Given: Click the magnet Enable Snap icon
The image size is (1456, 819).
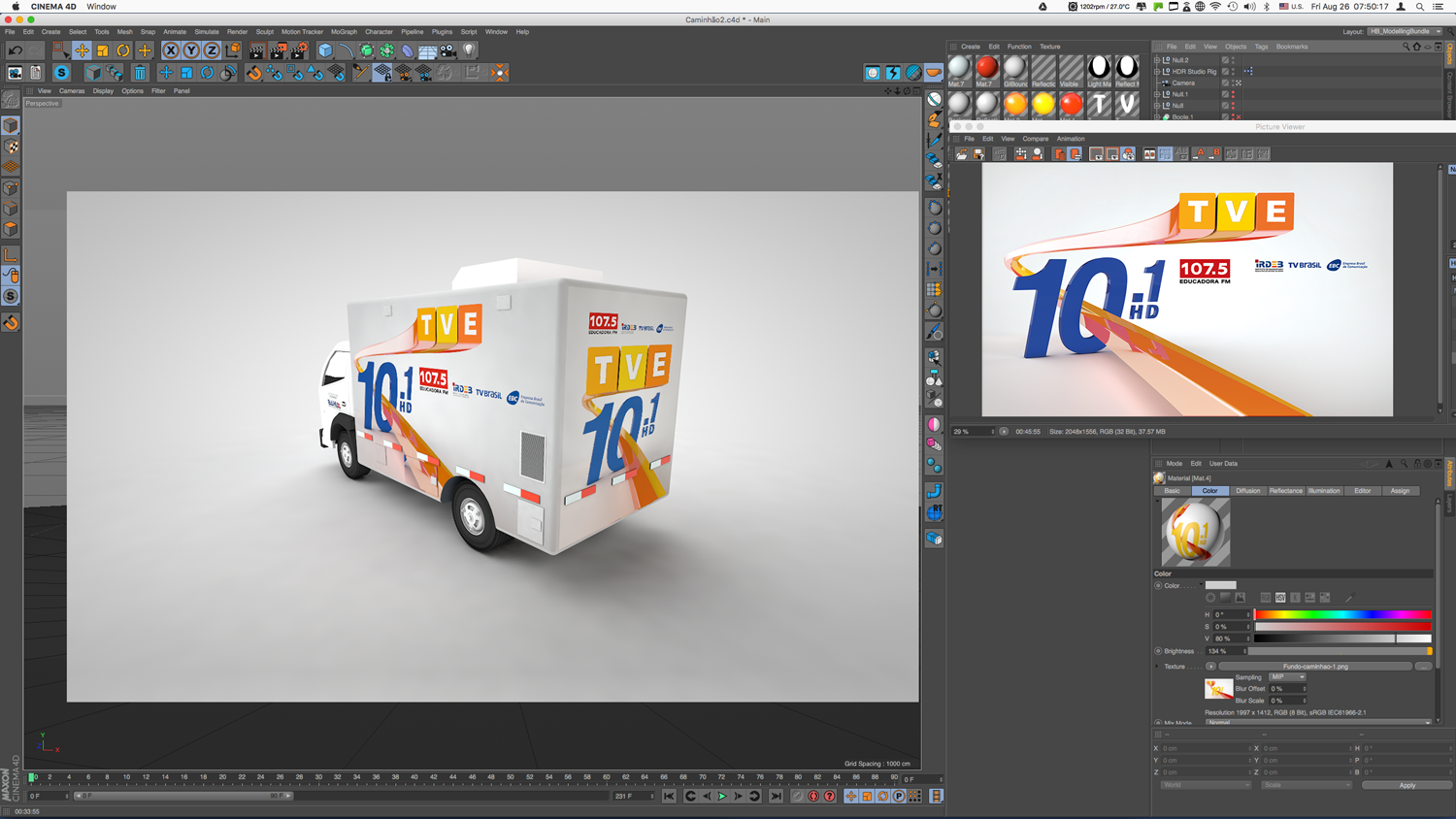Looking at the screenshot, I should pyautogui.click(x=253, y=73).
